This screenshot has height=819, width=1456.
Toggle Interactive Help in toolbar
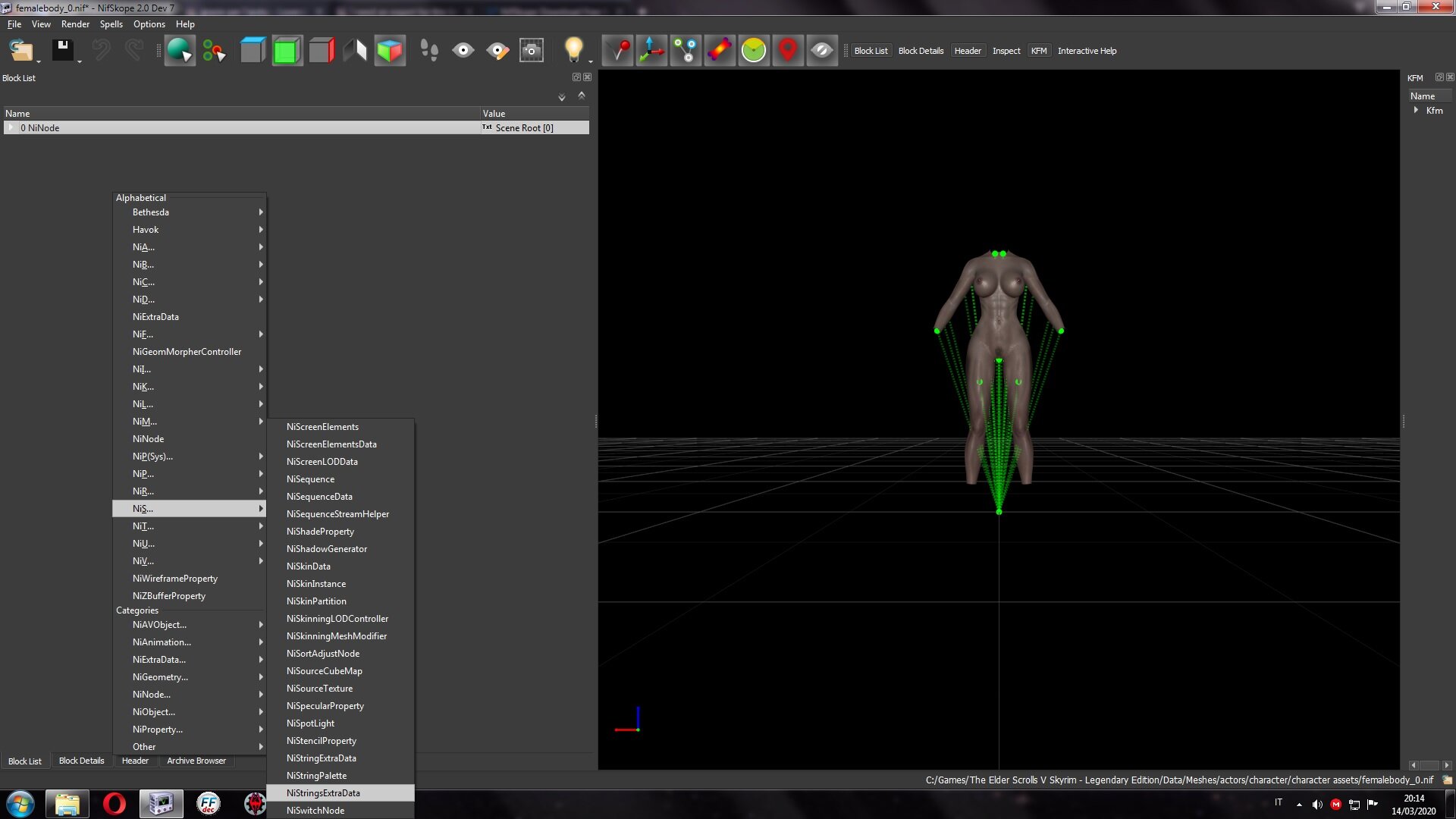point(1087,51)
